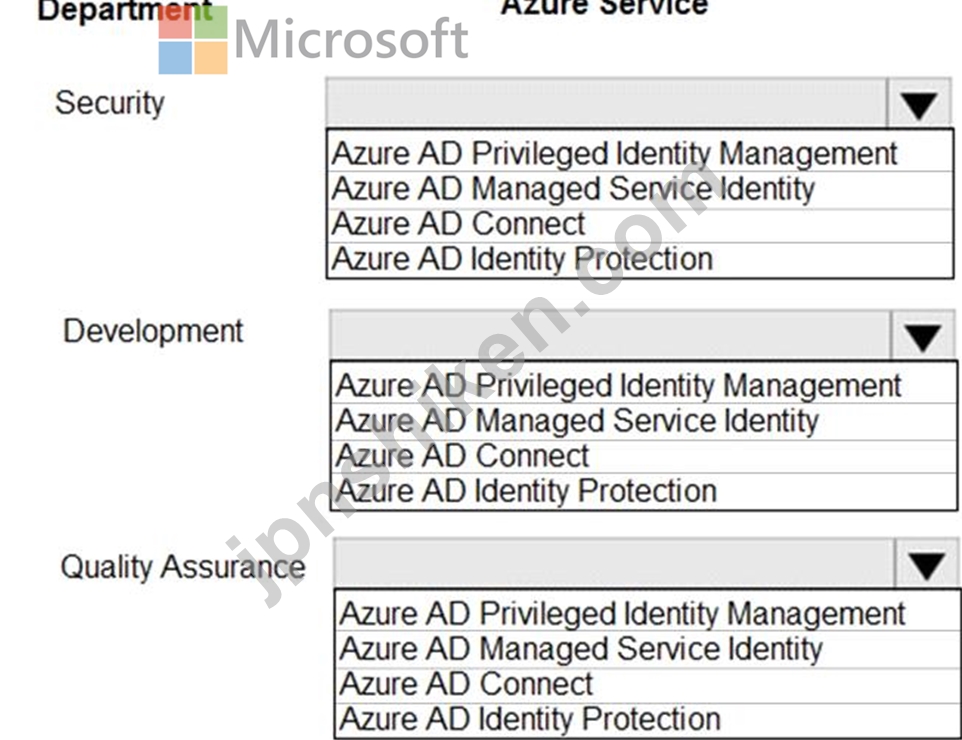Choose Managed Service Identity under Security

(640, 189)
